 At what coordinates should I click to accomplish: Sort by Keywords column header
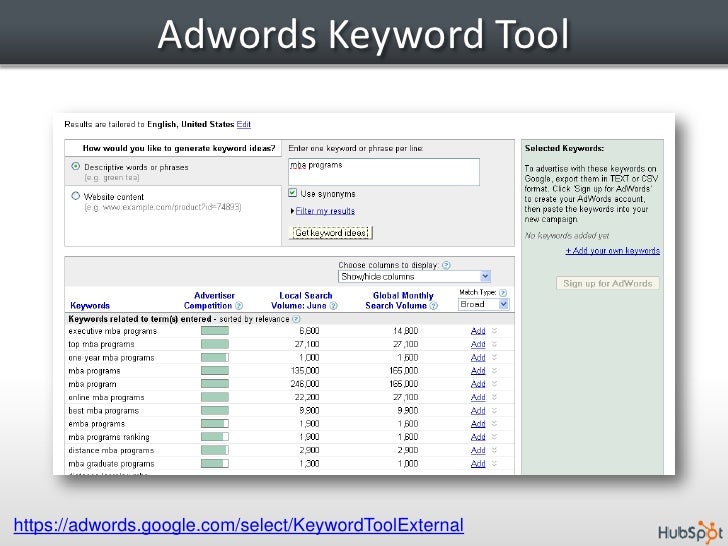[x=90, y=306]
